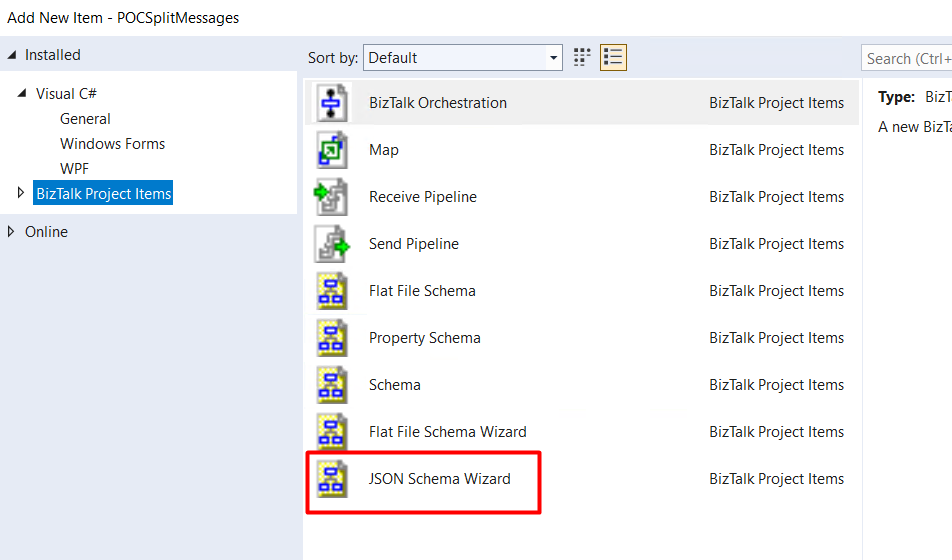Collapse the Visual C# node

tap(22, 93)
